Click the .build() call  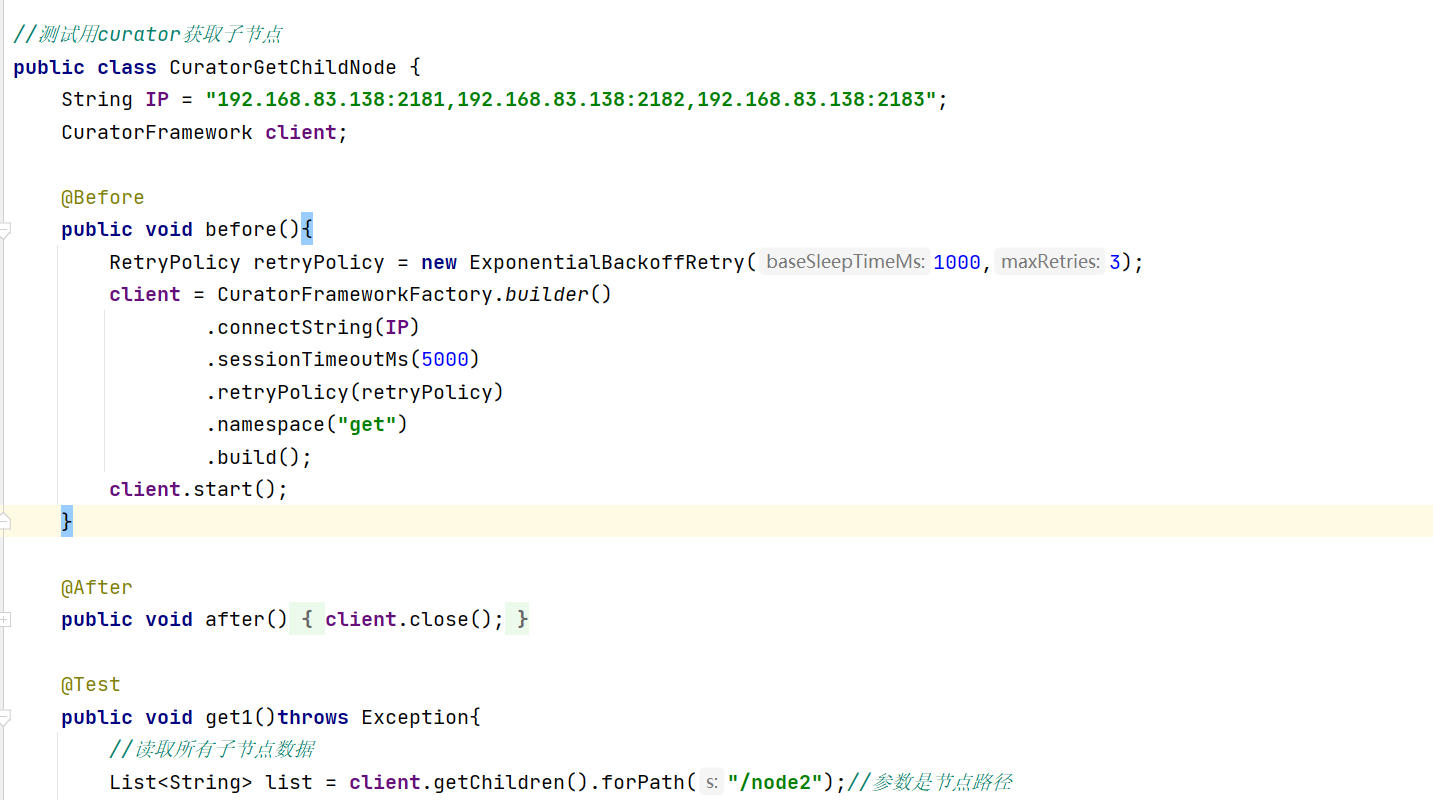click(x=259, y=457)
